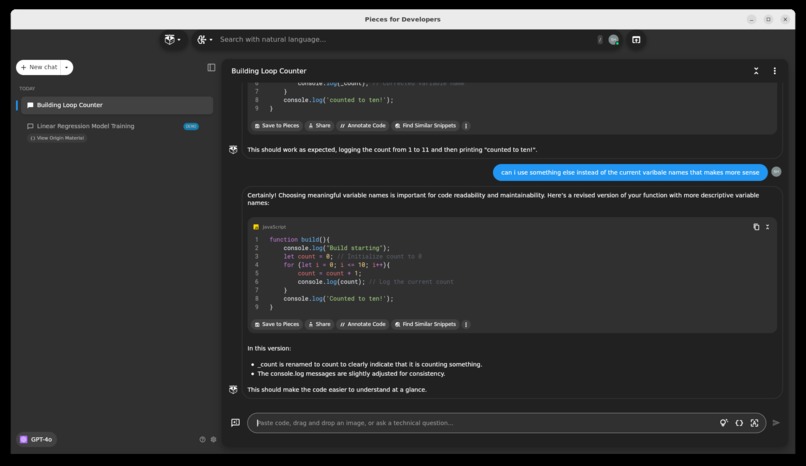Expand the New chat dropdown arrow
Image resolution: width=806 pixels, height=466 pixels.
(67, 67)
